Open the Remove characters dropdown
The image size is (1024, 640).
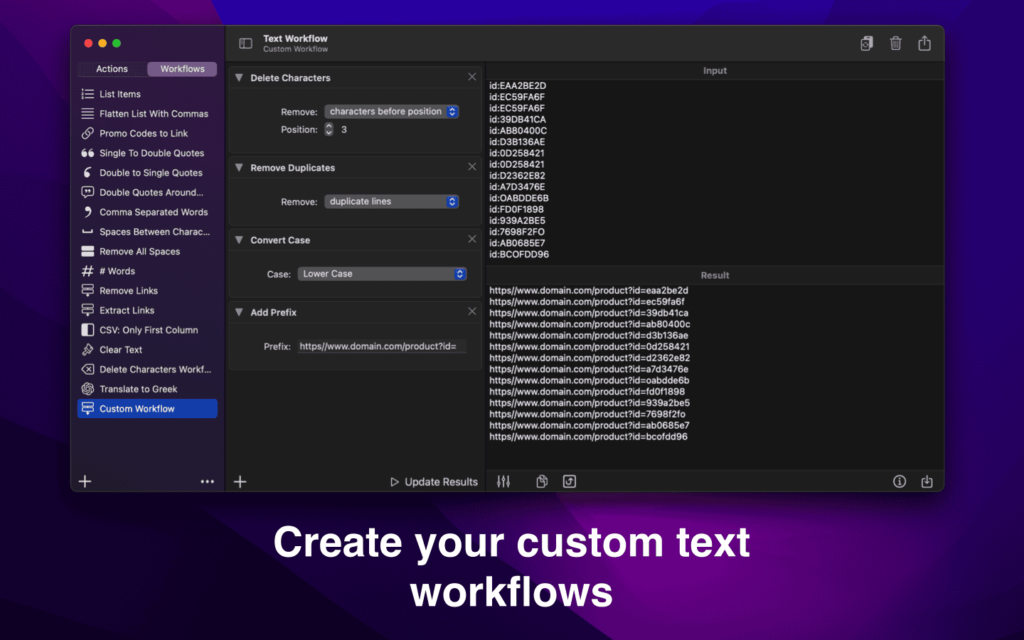click(392, 111)
